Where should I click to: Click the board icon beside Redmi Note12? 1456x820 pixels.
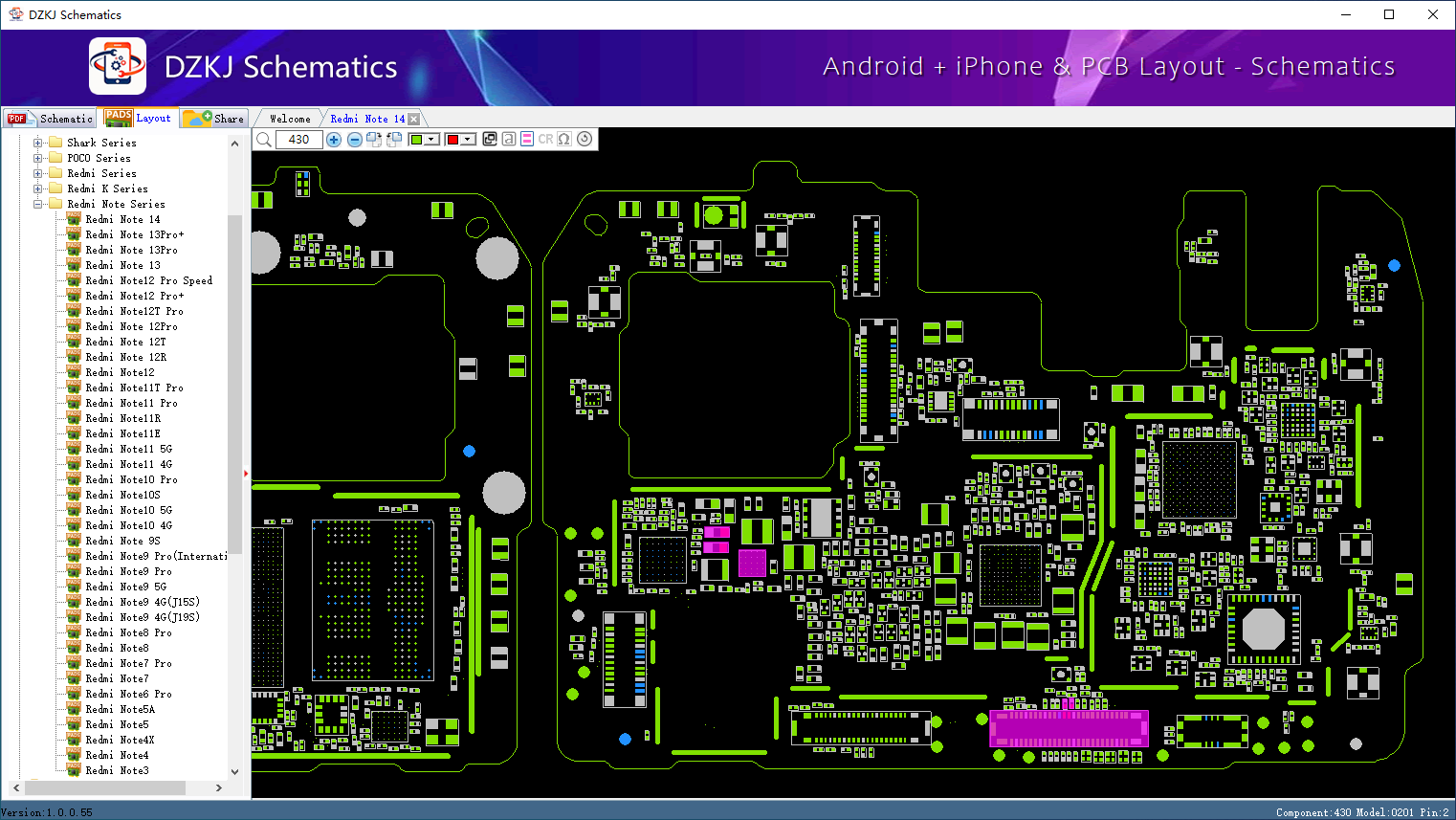click(74, 372)
